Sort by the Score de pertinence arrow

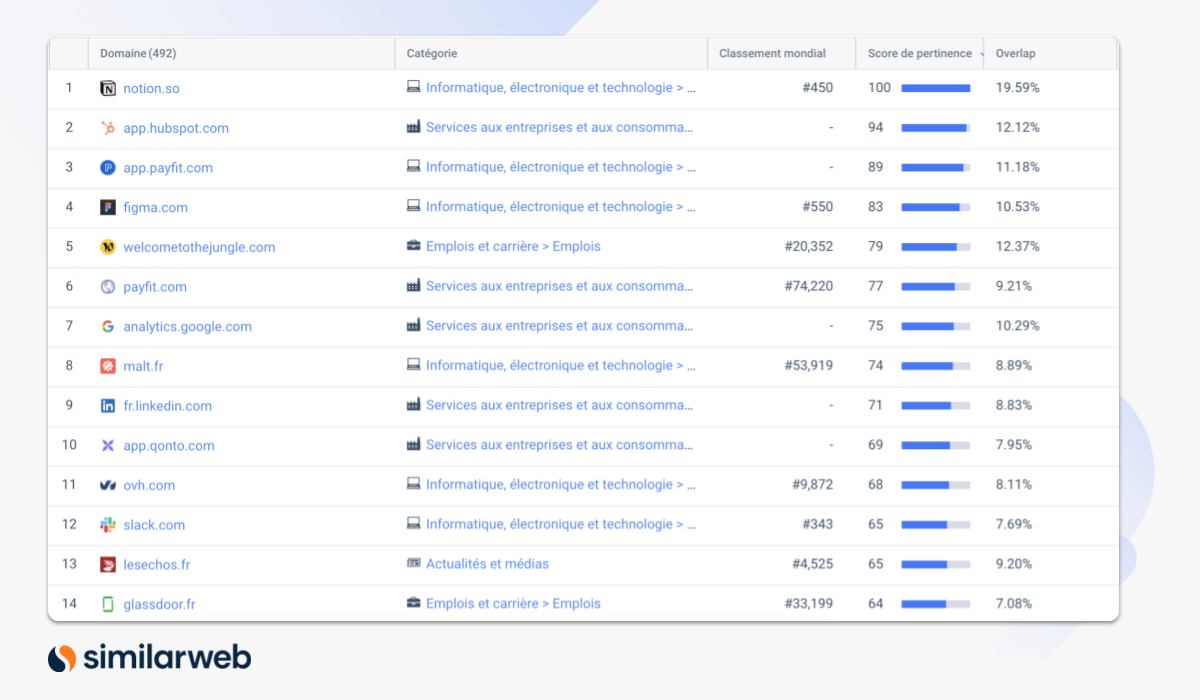(x=981, y=54)
